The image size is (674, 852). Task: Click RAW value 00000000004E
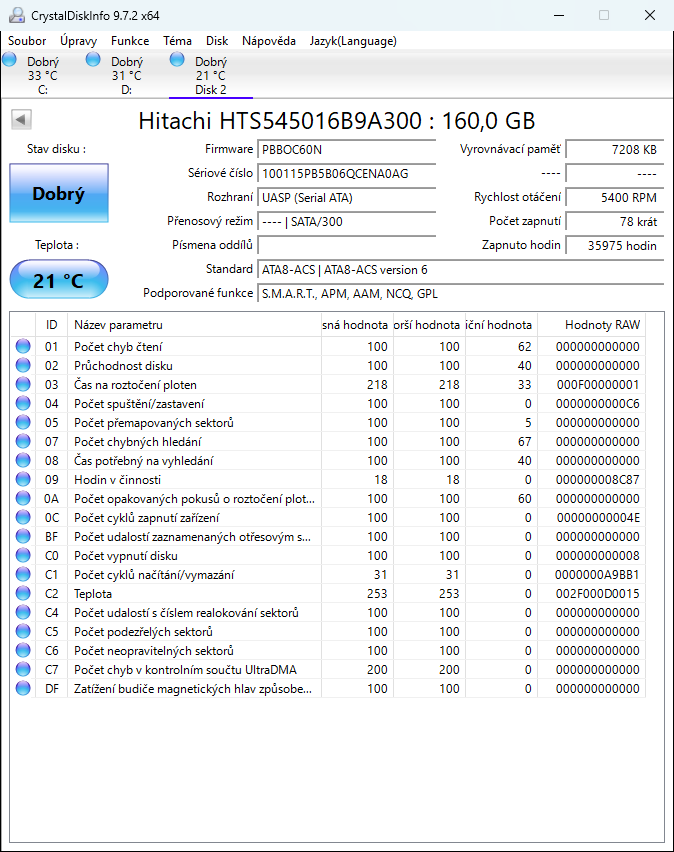597,518
